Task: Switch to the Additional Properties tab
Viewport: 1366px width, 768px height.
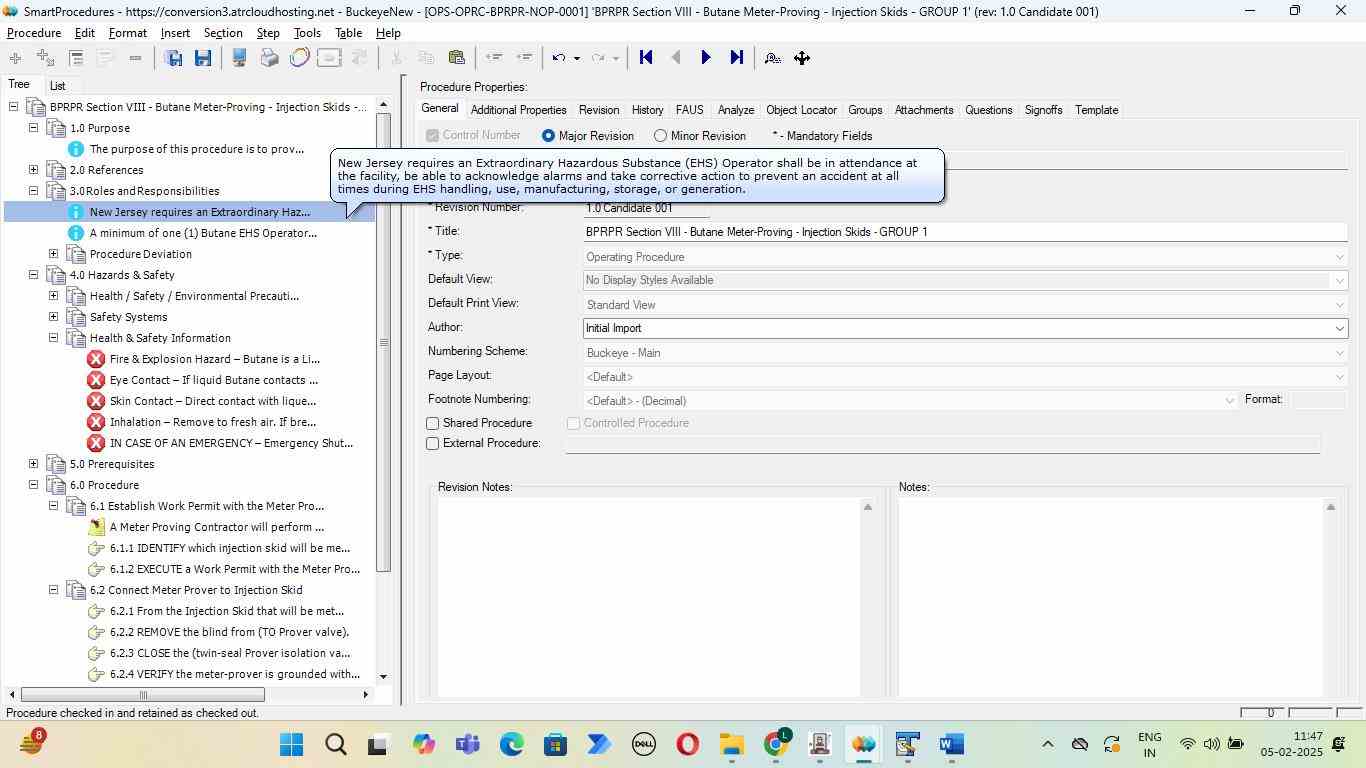Action: point(518,110)
